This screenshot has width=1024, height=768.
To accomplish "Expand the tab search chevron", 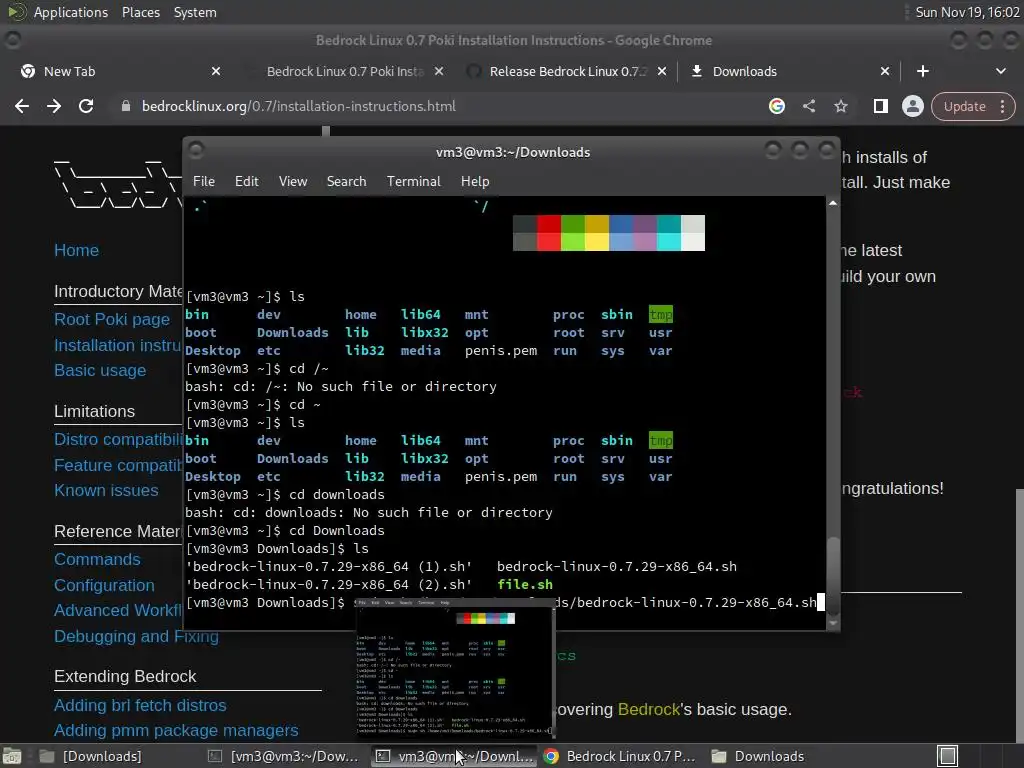I will pyautogui.click(x=1000, y=71).
